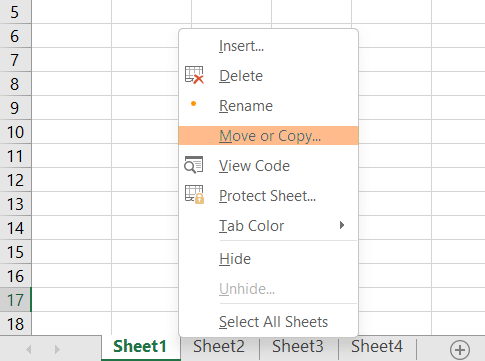Hide the sheet via Hide option

click(x=268, y=259)
